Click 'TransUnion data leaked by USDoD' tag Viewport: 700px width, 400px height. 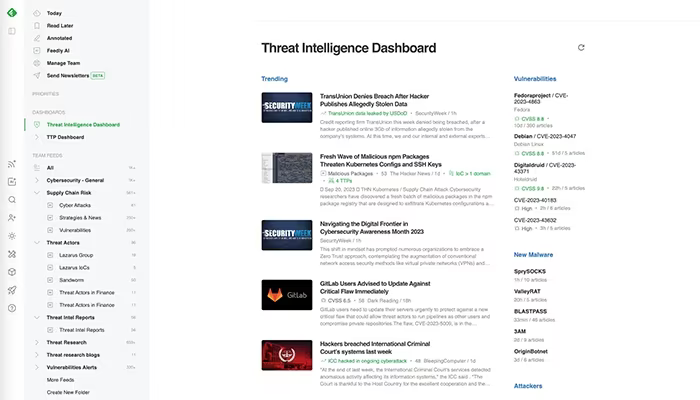(x=367, y=113)
